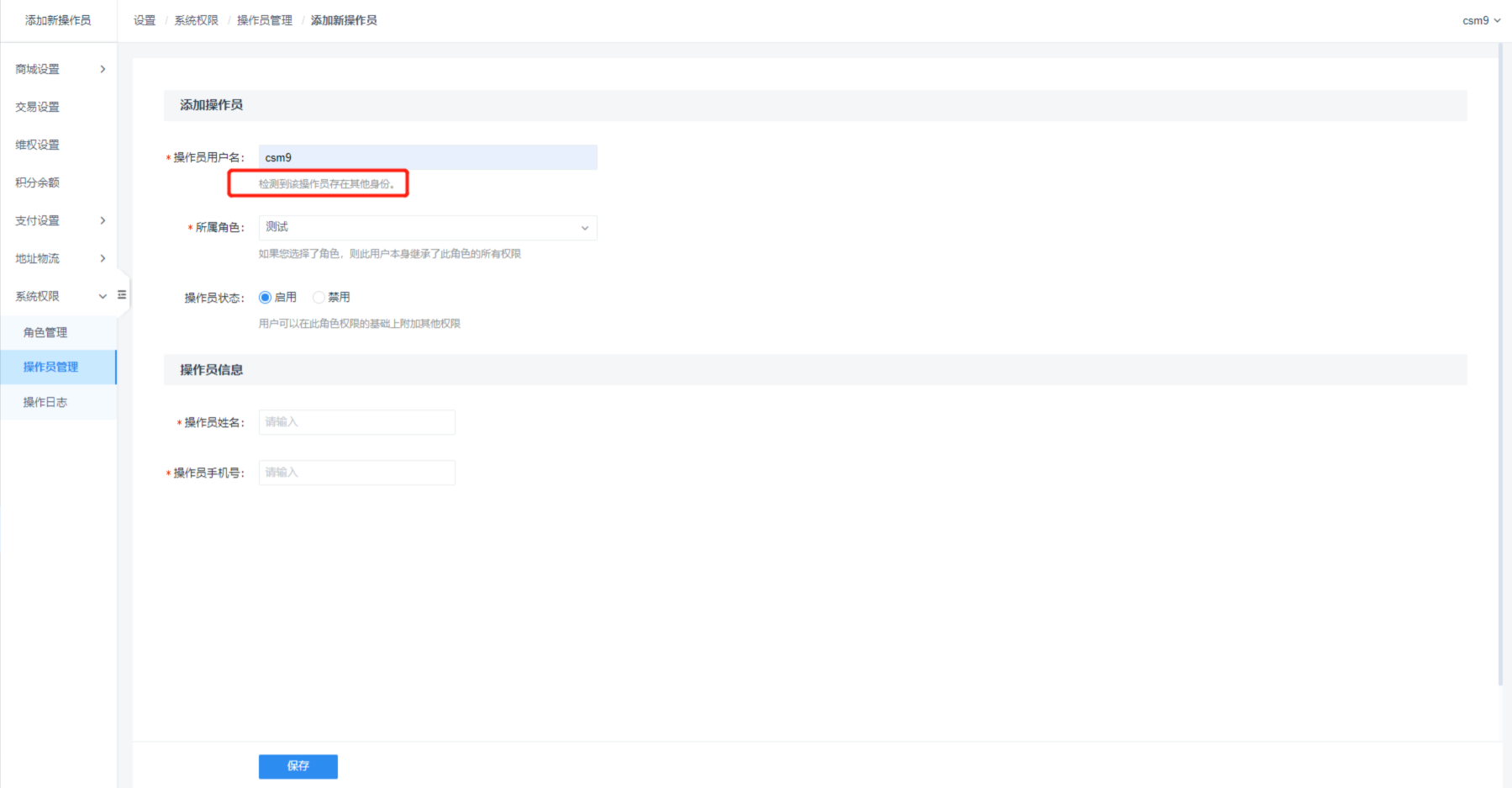Select the 禁用 radio button

319,298
